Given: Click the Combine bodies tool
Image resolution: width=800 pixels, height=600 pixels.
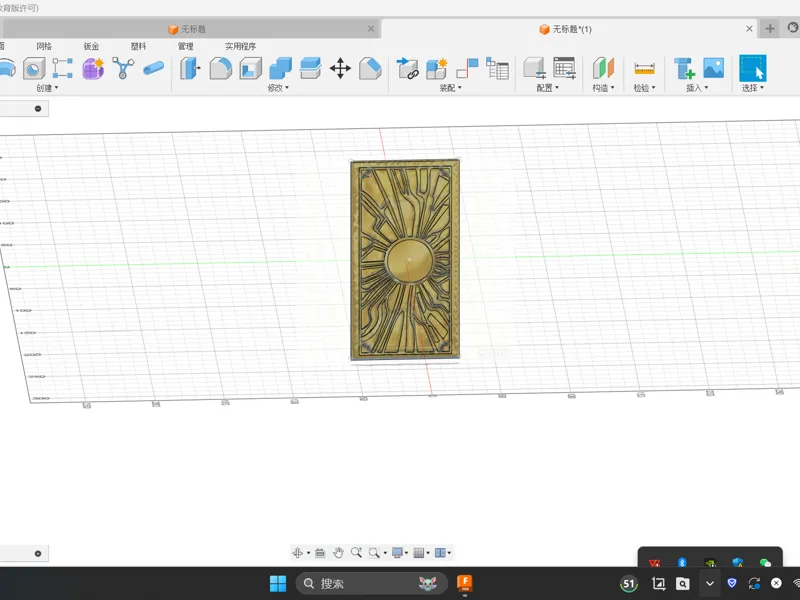Looking at the screenshot, I should point(280,68).
